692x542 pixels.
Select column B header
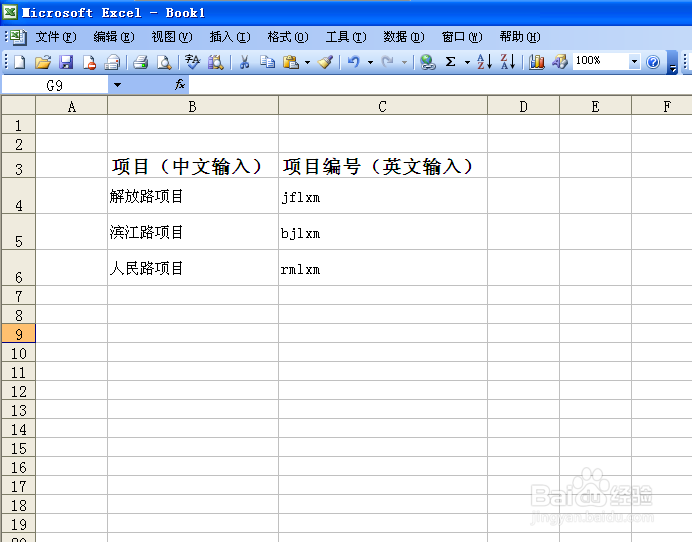pos(192,106)
